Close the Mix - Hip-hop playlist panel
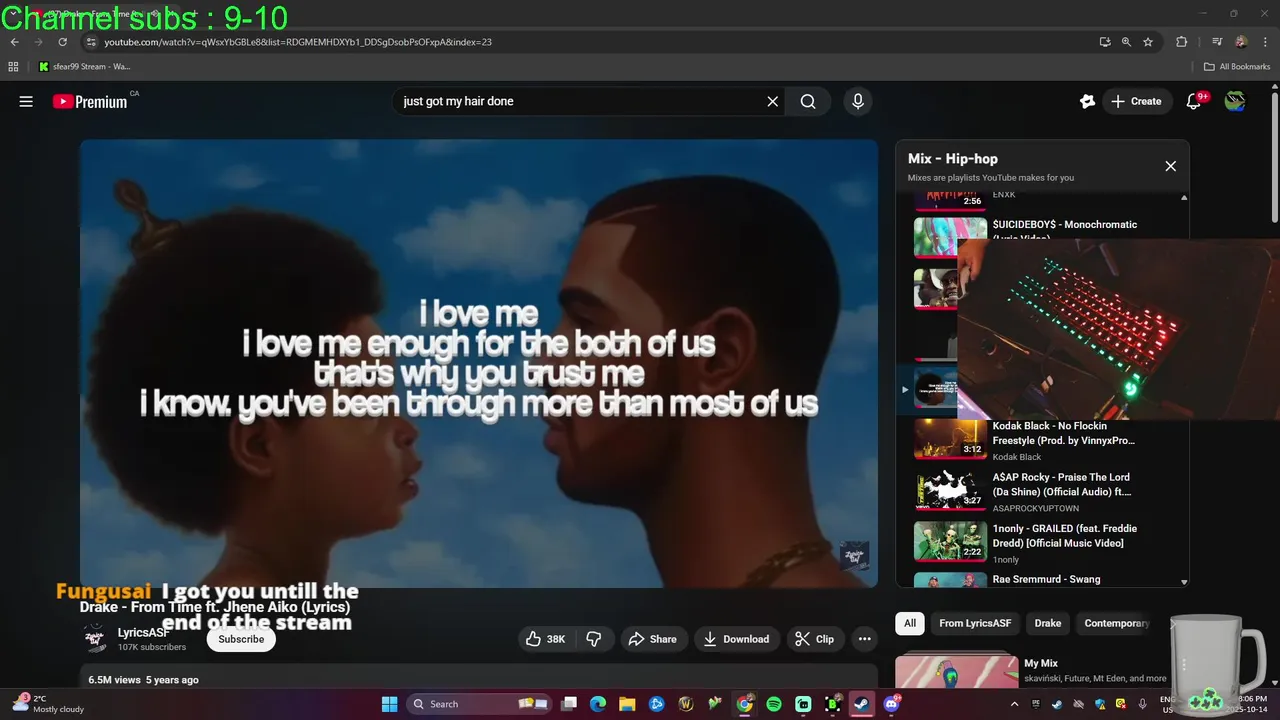This screenshot has height=720, width=1280. coord(1170,166)
